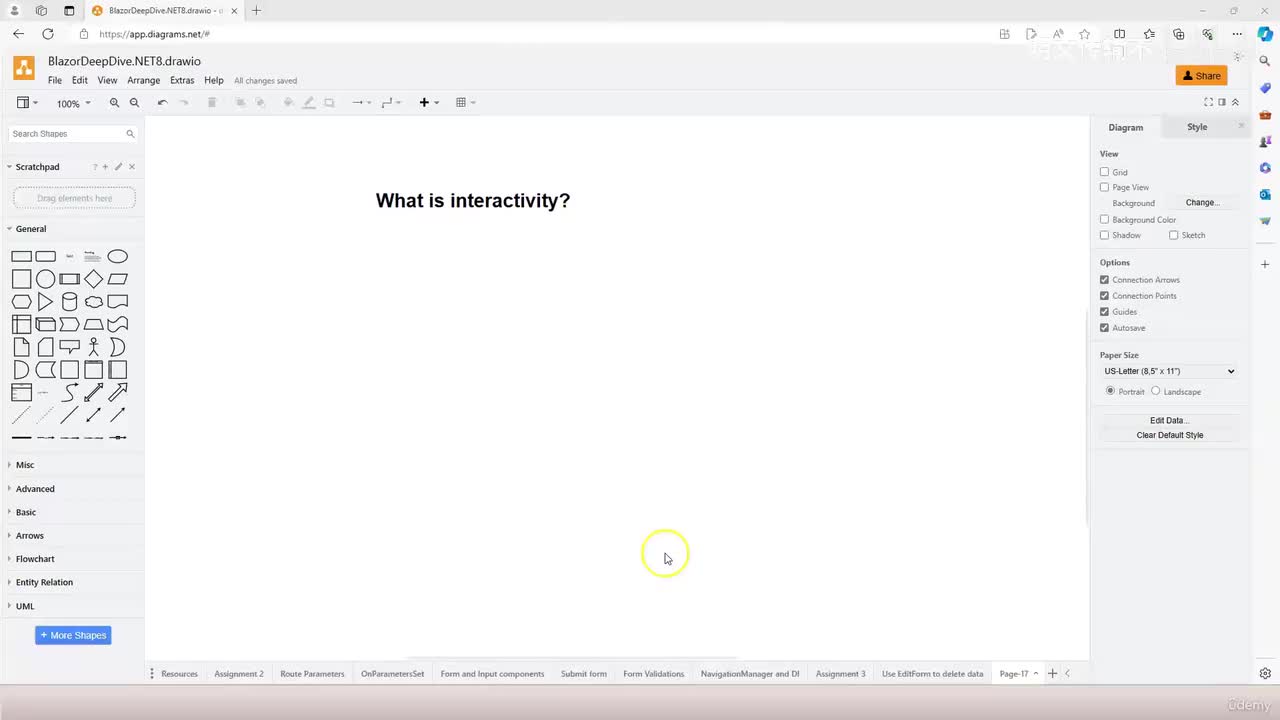Expand the UML shapes section
The height and width of the screenshot is (720, 1280).
25,606
